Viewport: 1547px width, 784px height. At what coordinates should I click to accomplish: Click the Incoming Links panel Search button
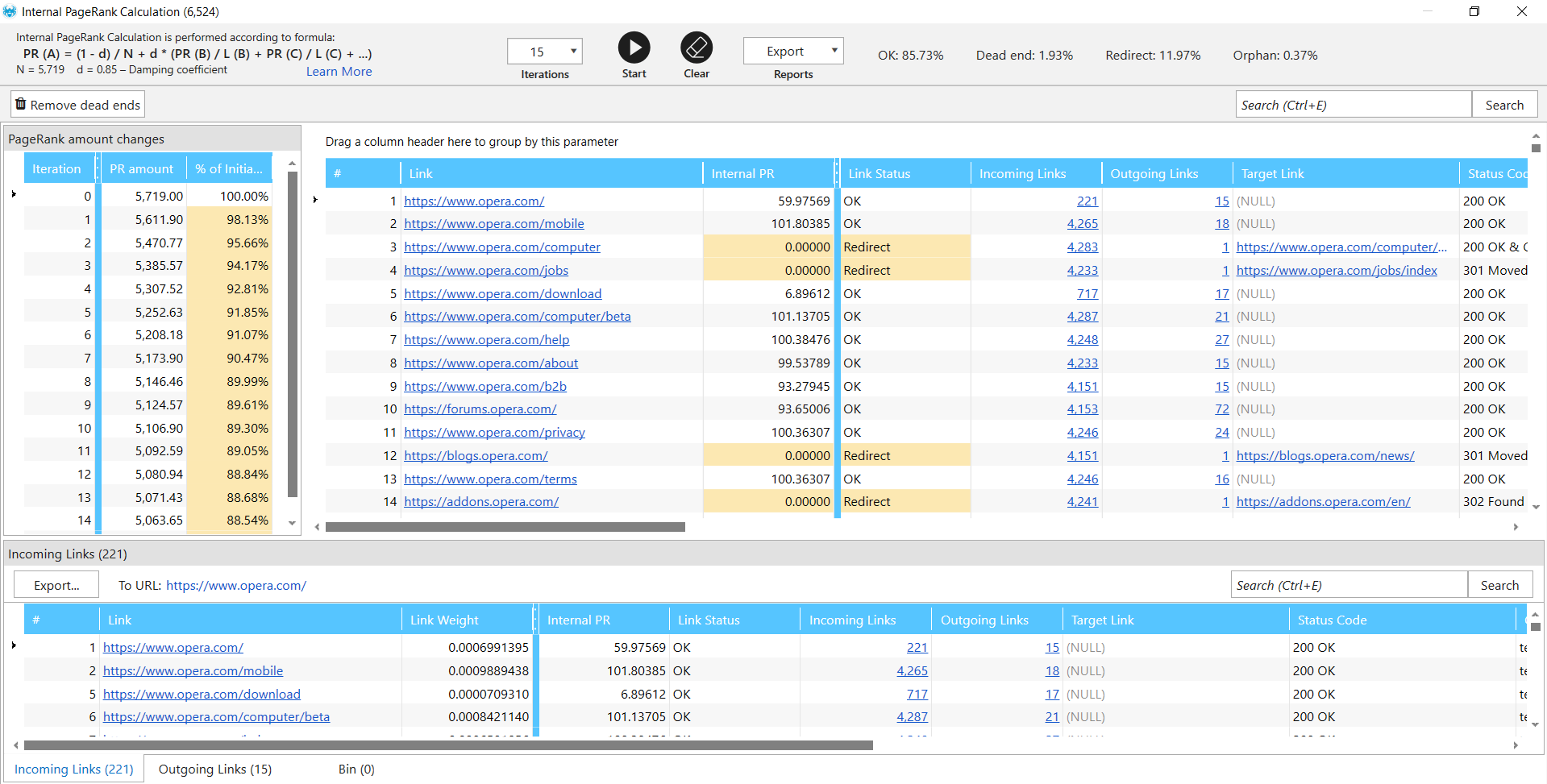(x=1499, y=585)
